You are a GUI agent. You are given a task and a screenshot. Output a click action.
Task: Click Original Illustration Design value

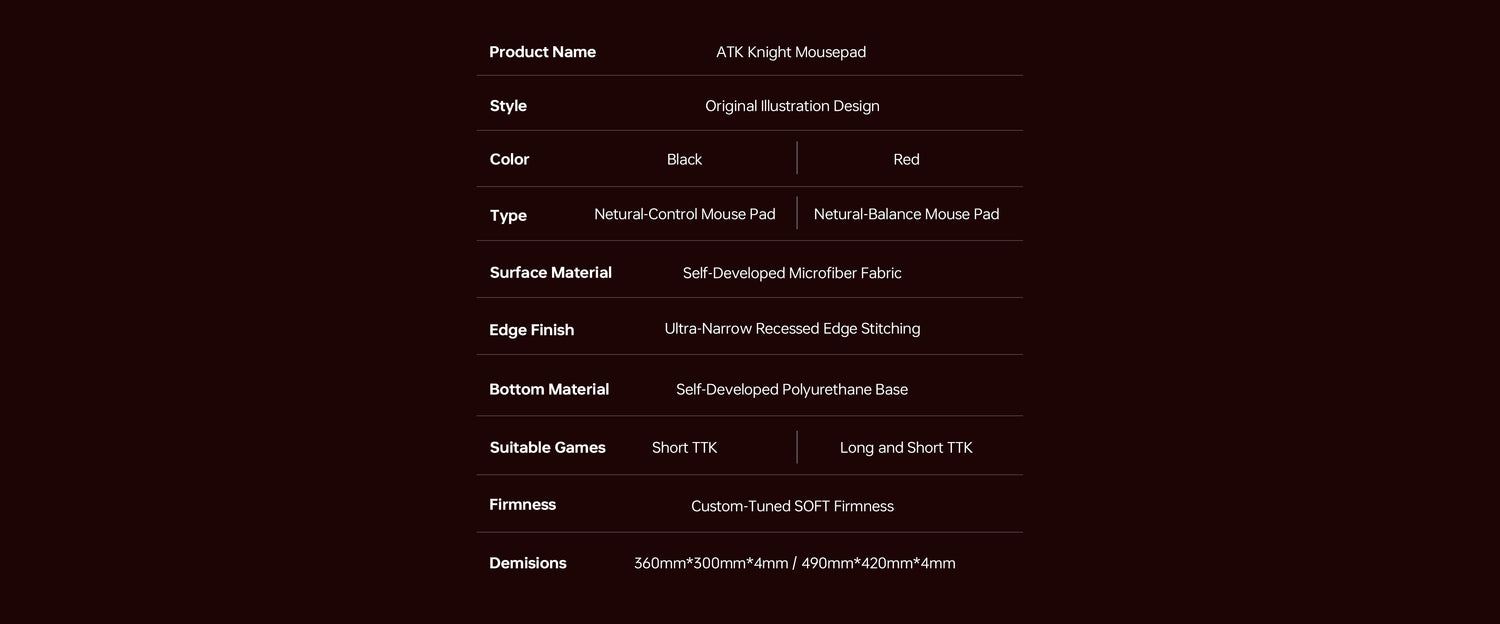point(792,106)
